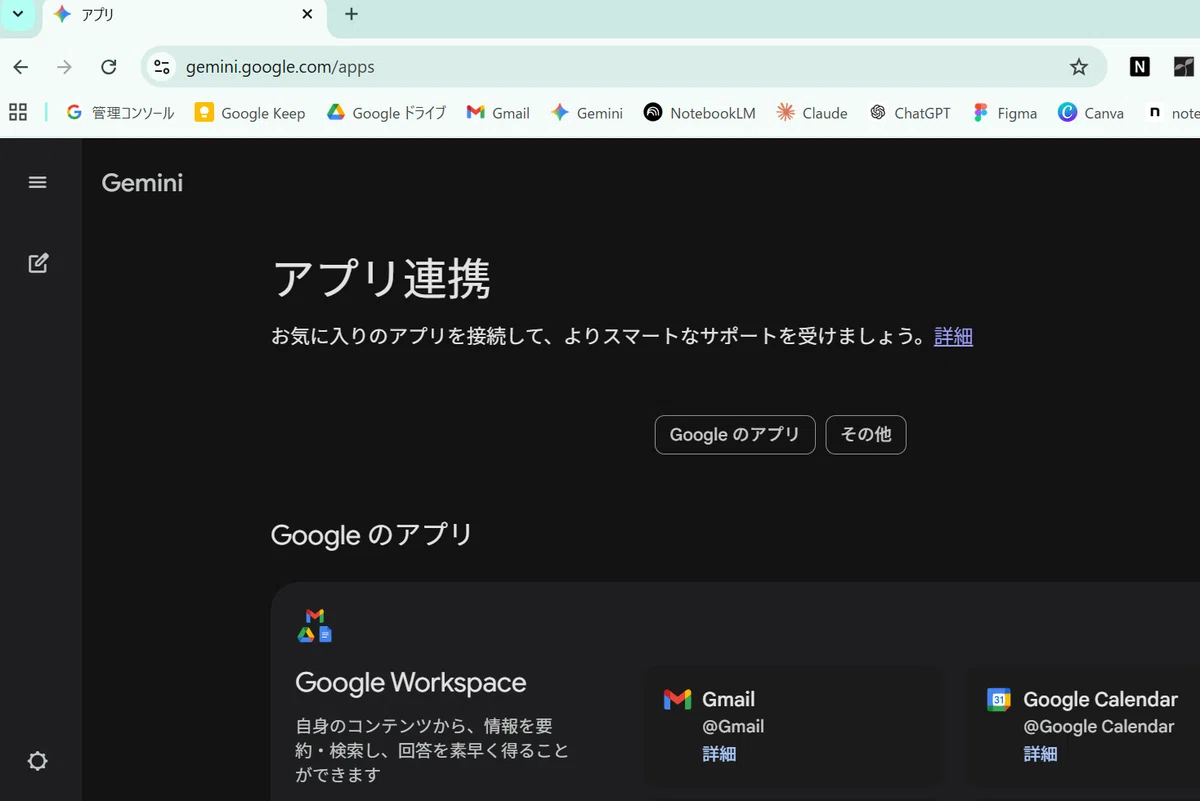This screenshot has width=1200, height=801.
Task: Open the Claude bookmark
Action: [x=812, y=113]
